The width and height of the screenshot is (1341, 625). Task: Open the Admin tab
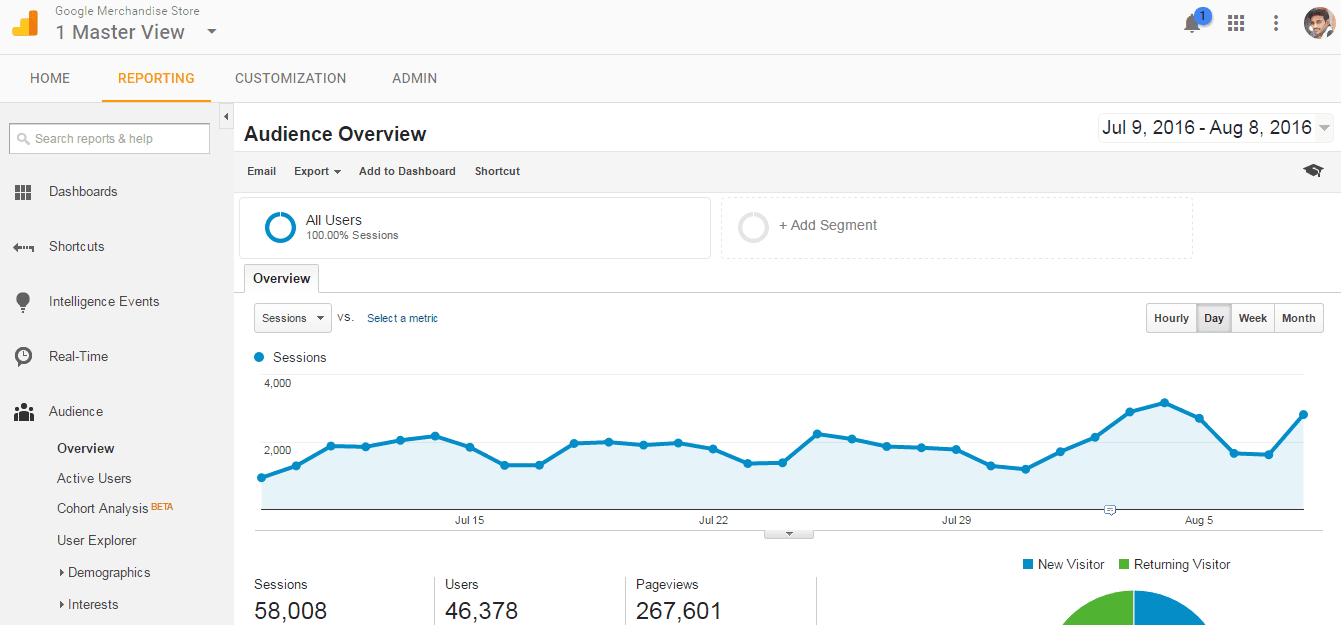[x=415, y=78]
